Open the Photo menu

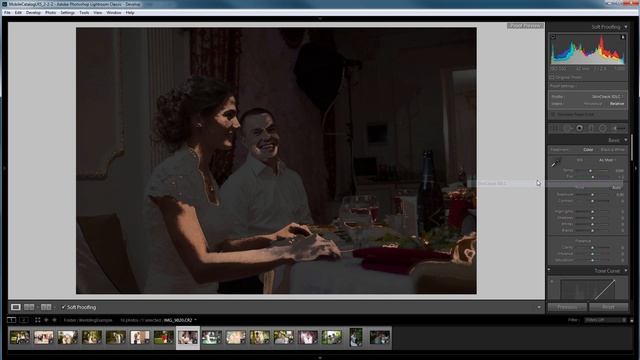(x=50, y=13)
